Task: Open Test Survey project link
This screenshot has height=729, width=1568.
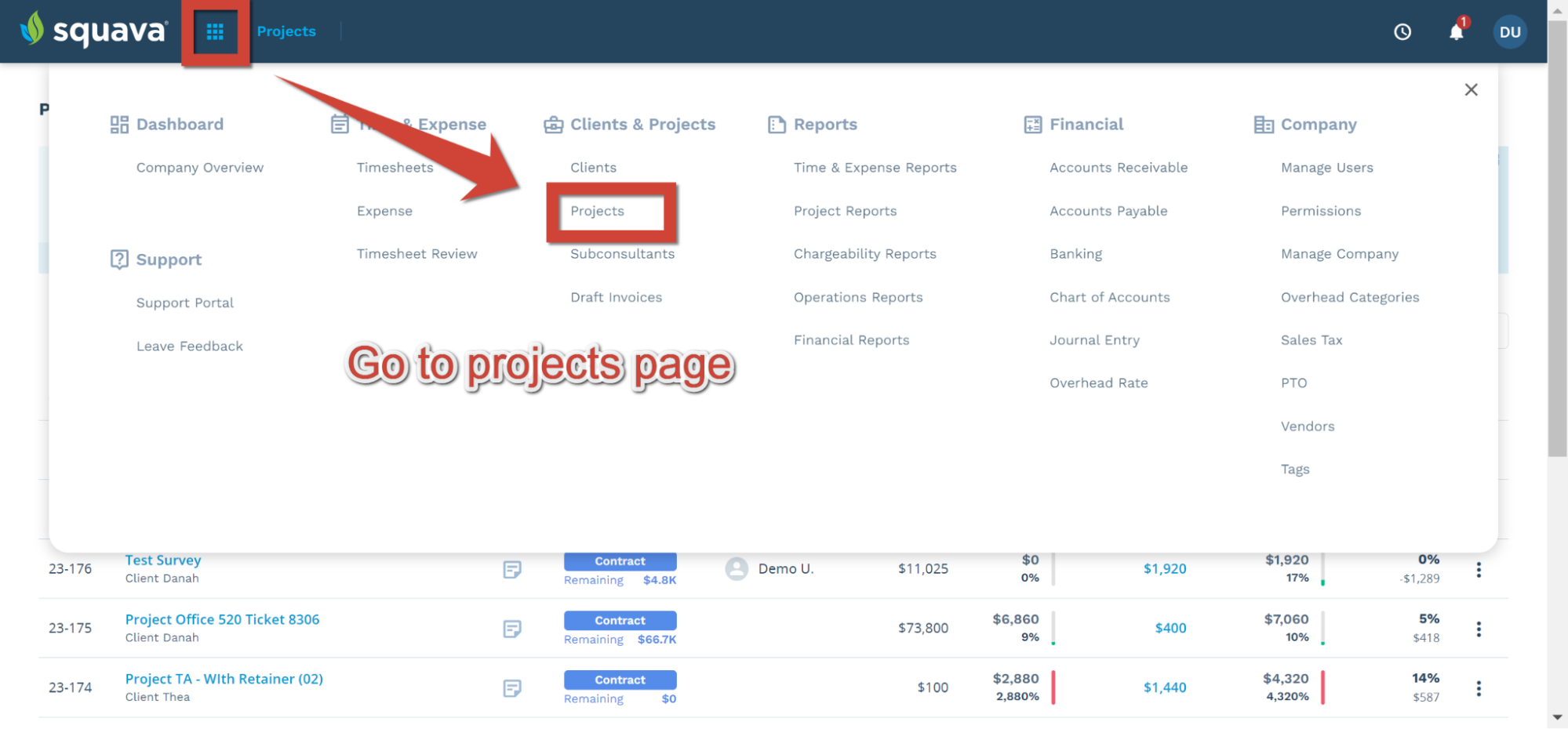Action: click(x=163, y=560)
